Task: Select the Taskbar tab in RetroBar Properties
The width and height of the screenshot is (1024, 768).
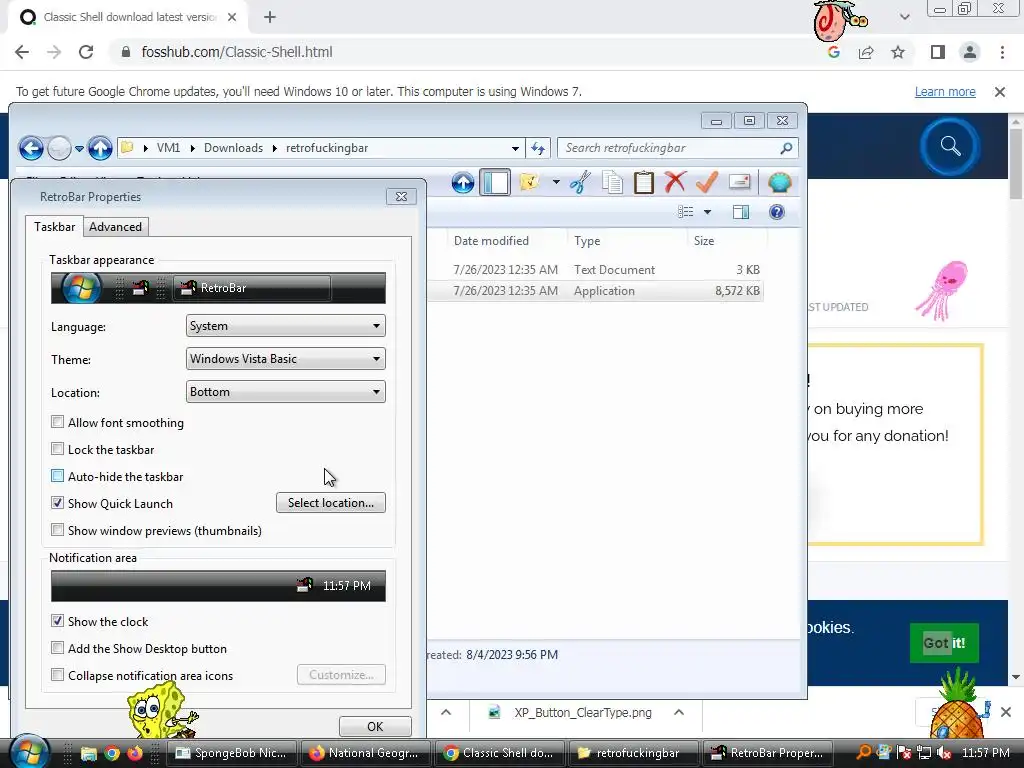Action: [x=54, y=226]
